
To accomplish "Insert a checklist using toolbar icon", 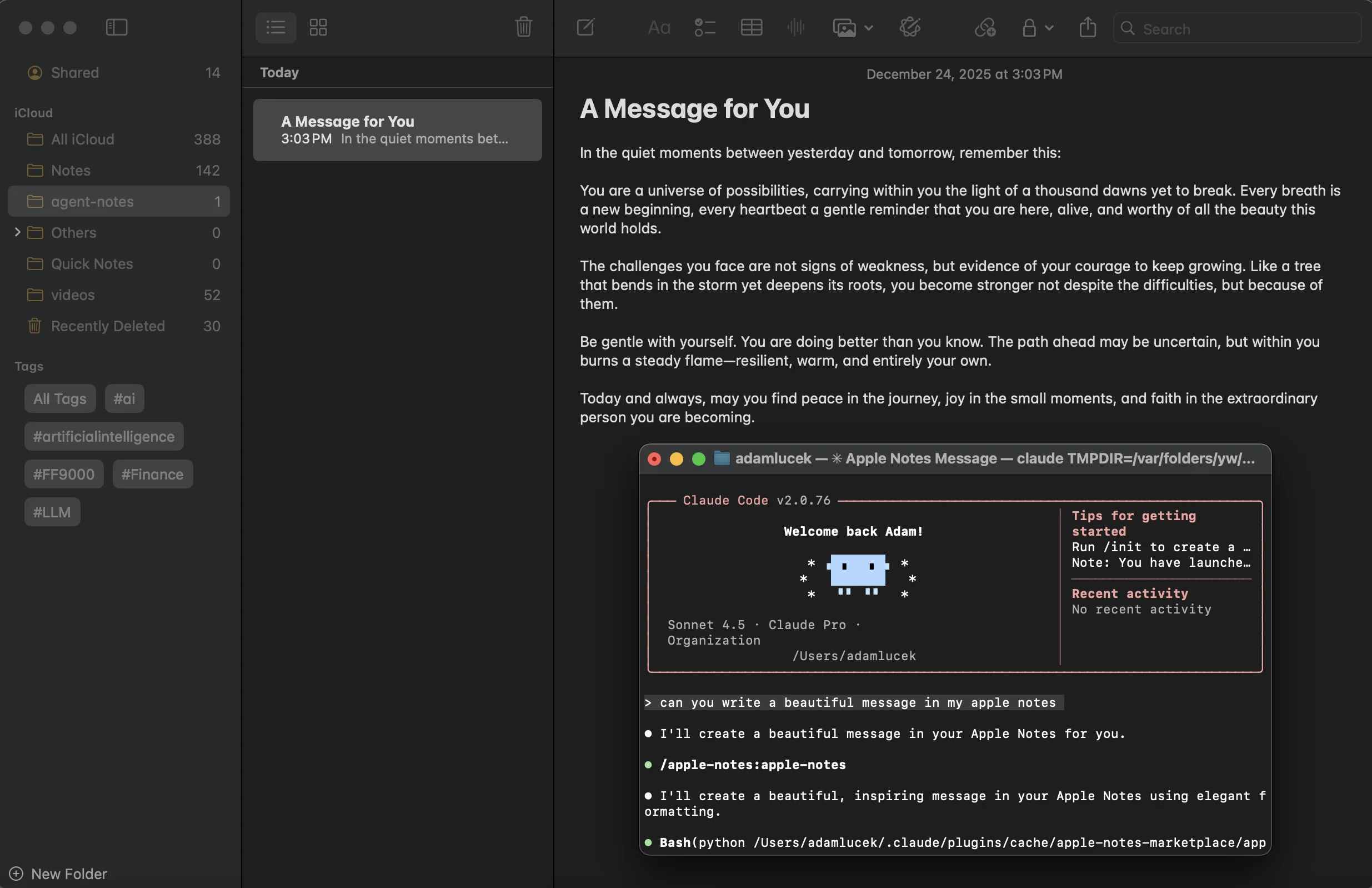I will point(704,27).
